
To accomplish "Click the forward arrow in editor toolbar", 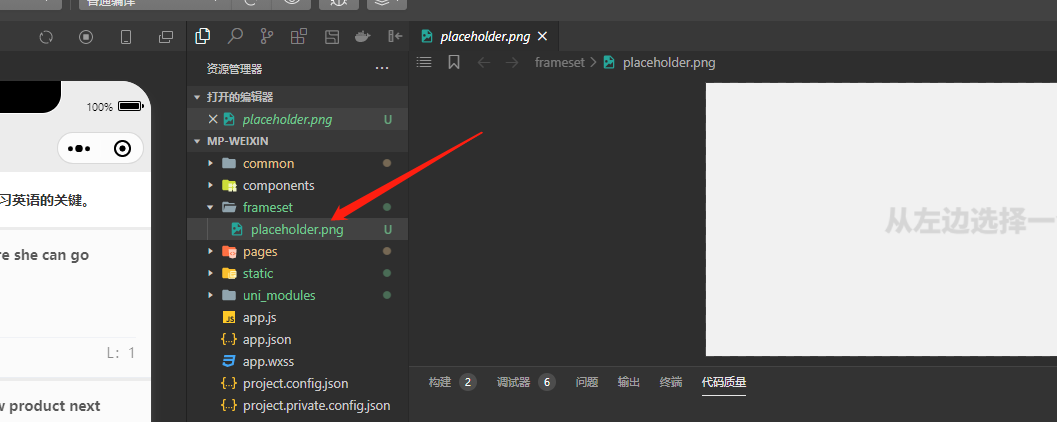I will point(512,63).
